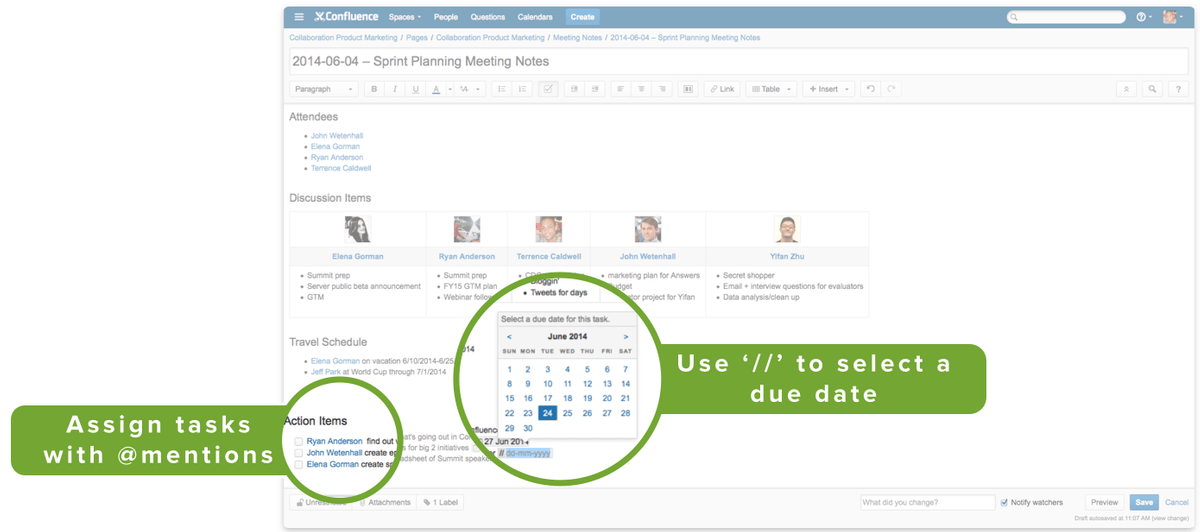
Task: Go to previous month in calendar
Action: [510, 337]
